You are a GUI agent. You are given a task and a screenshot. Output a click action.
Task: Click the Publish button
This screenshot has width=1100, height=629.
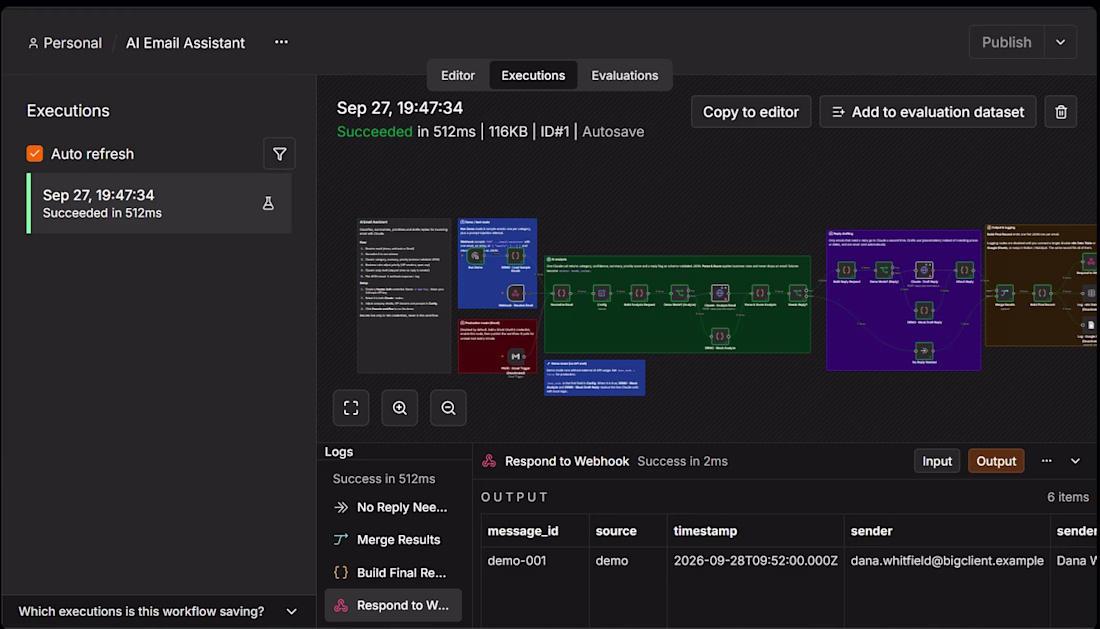point(1006,42)
